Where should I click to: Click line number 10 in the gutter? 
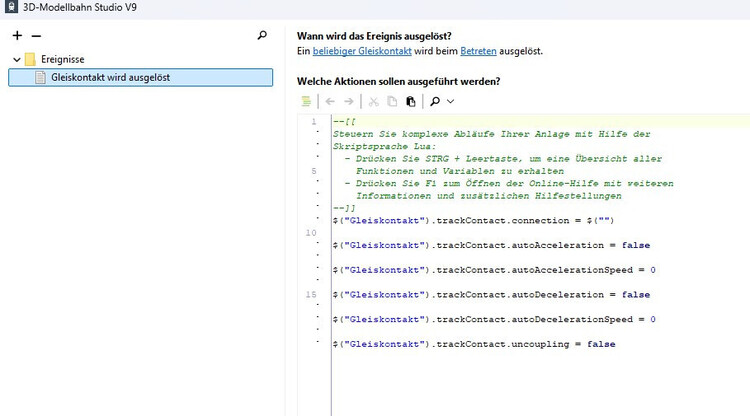pos(312,232)
